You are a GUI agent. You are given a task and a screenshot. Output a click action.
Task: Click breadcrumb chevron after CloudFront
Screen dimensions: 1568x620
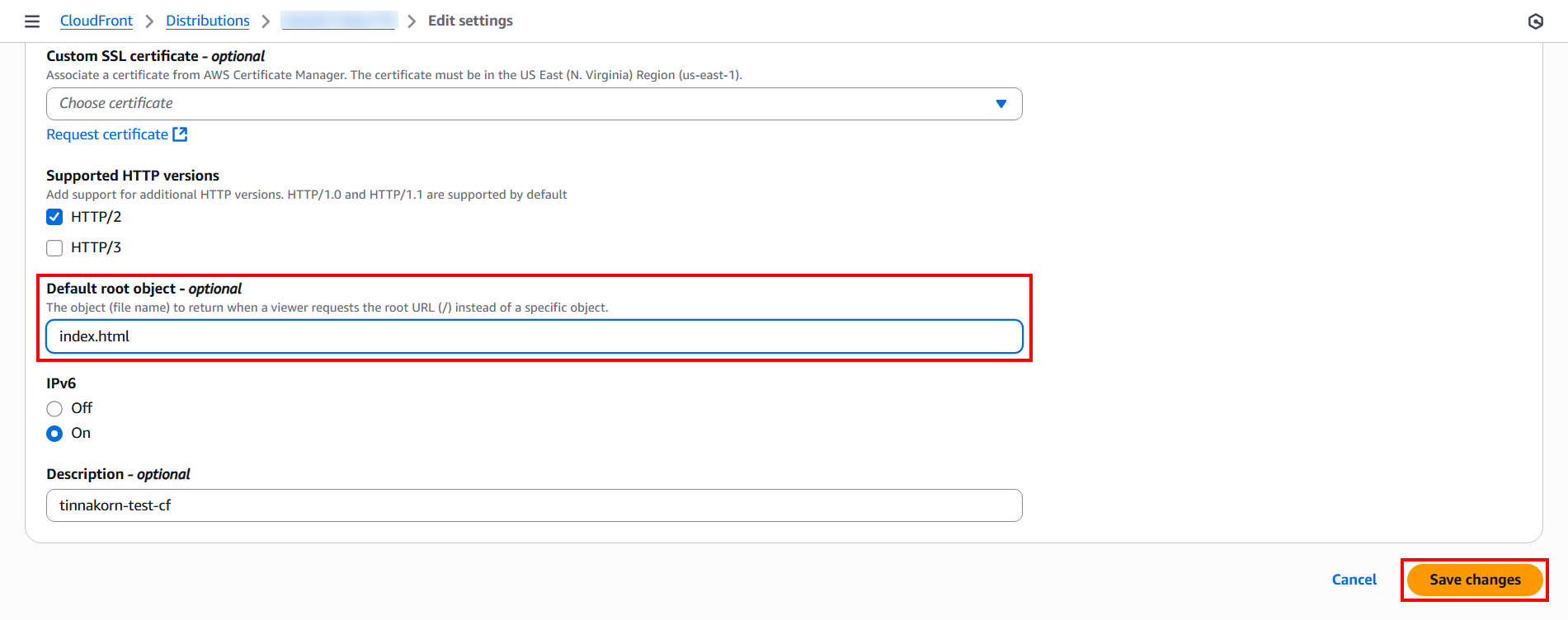tap(149, 21)
